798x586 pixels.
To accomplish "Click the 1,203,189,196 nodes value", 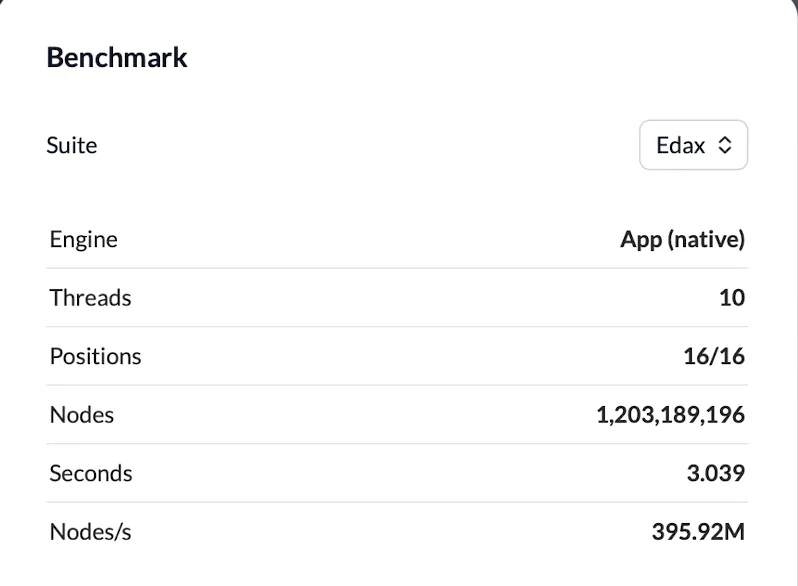I will point(671,415).
